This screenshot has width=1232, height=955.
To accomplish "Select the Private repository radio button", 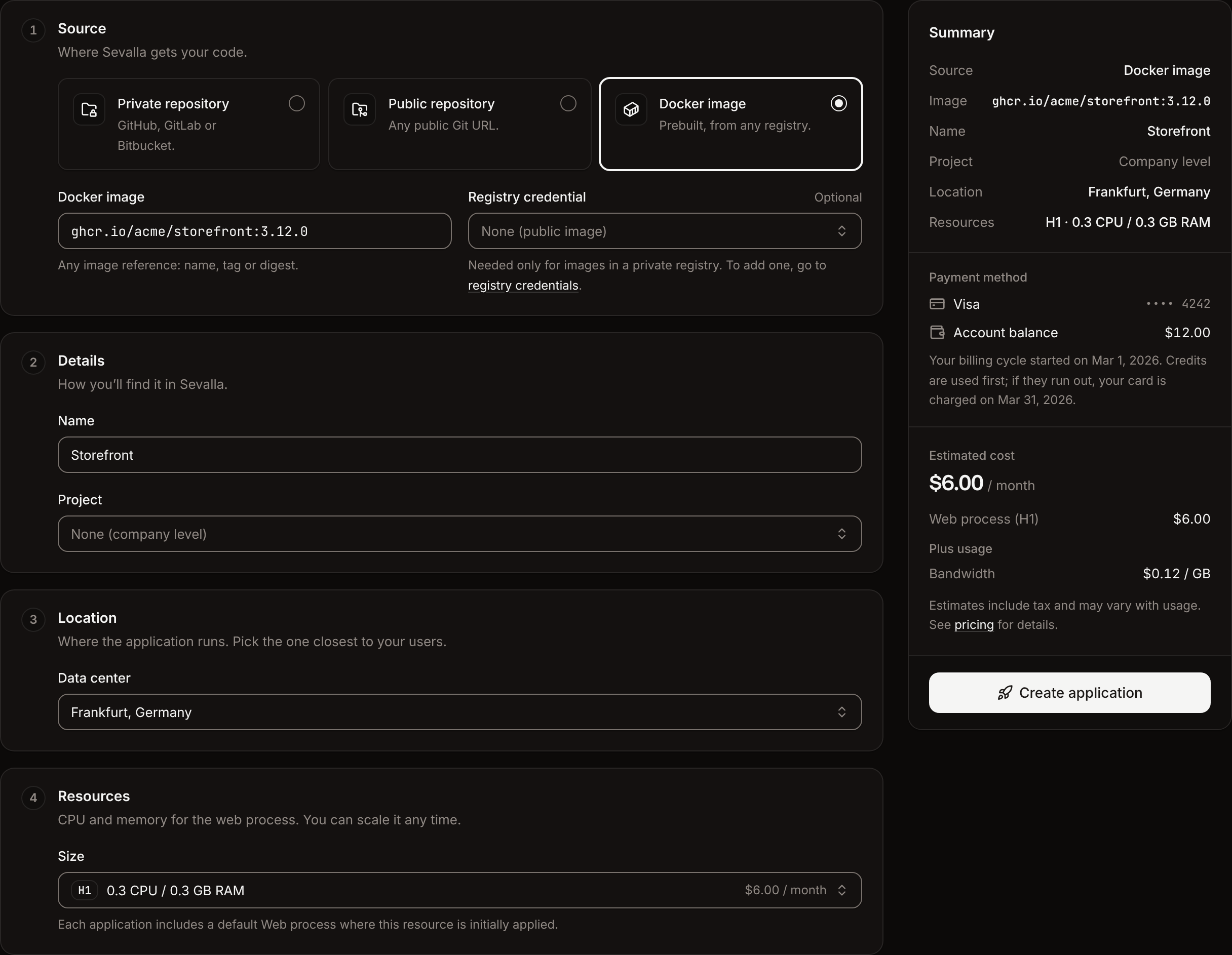I will tap(297, 103).
